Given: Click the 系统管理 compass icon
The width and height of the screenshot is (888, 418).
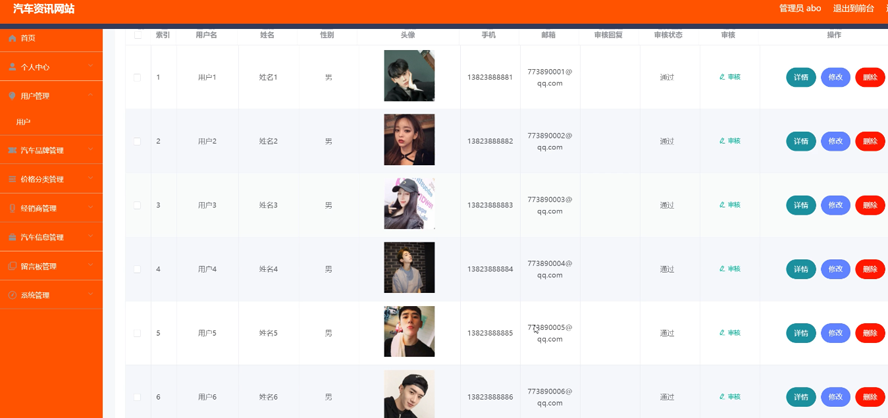Looking at the screenshot, I should tap(12, 295).
